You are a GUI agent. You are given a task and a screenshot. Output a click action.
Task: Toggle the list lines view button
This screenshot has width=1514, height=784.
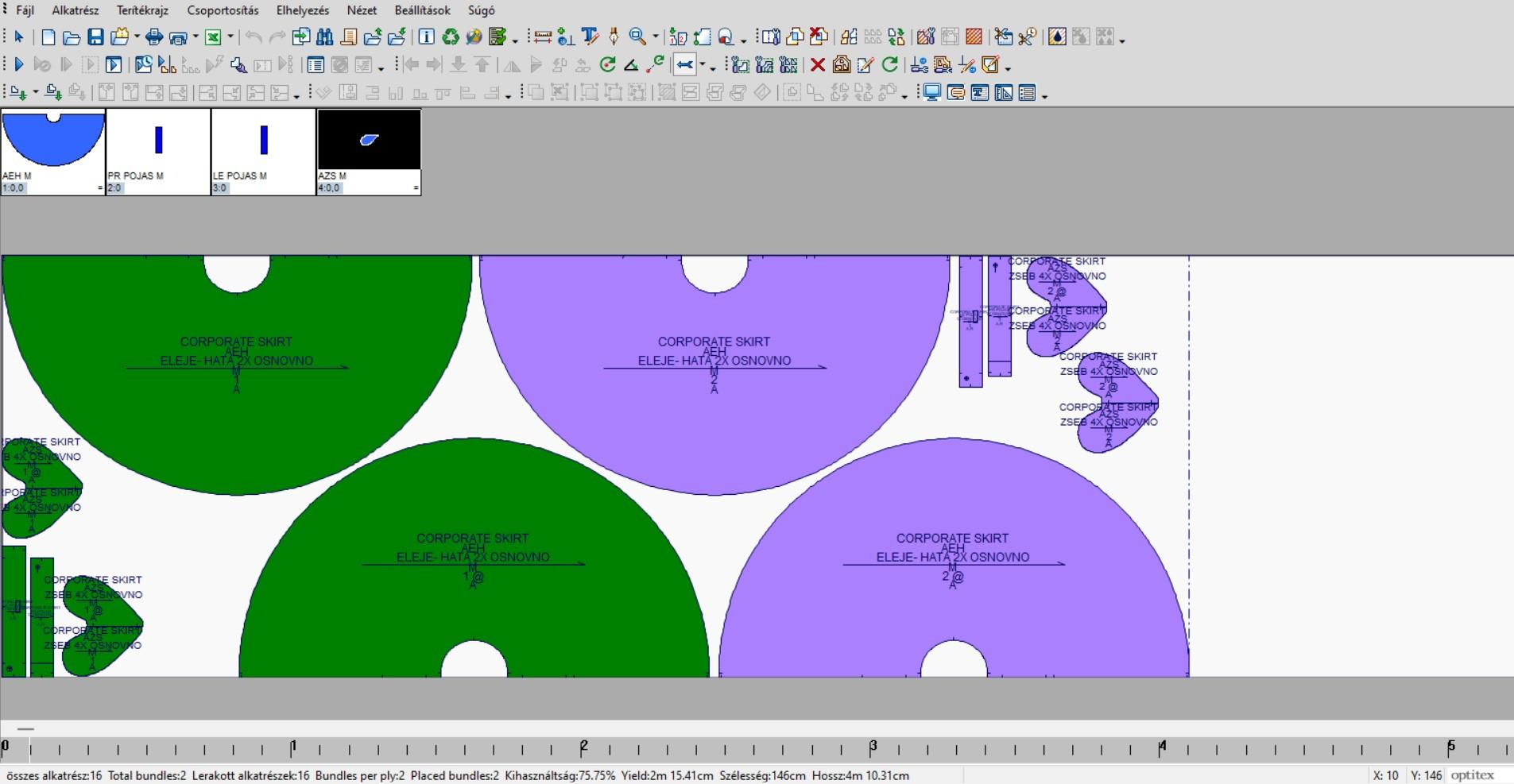click(x=1027, y=93)
